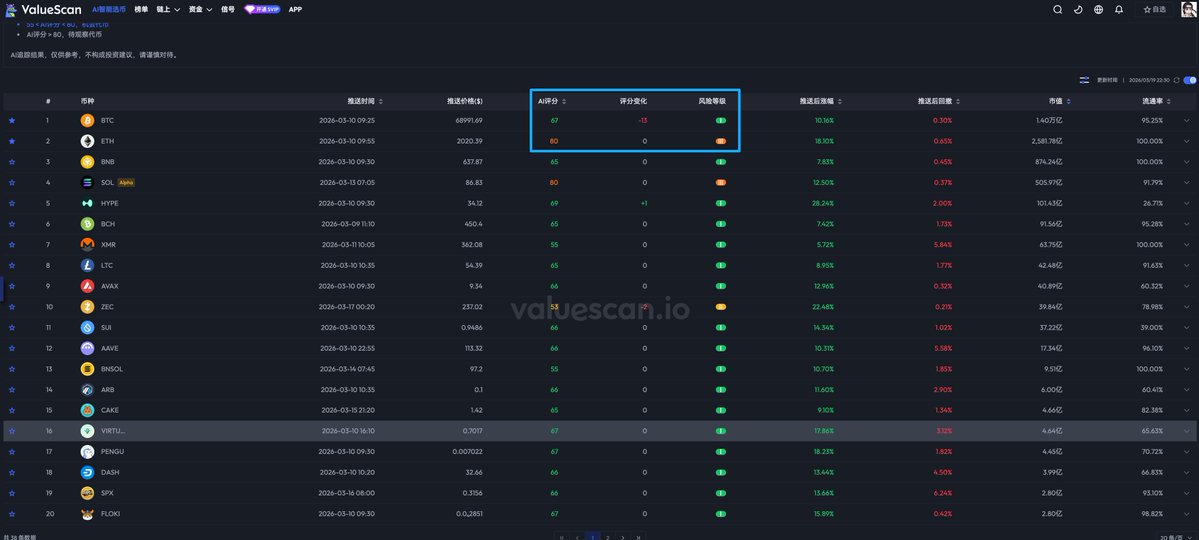Unstar ETH from favorites

[11, 141]
